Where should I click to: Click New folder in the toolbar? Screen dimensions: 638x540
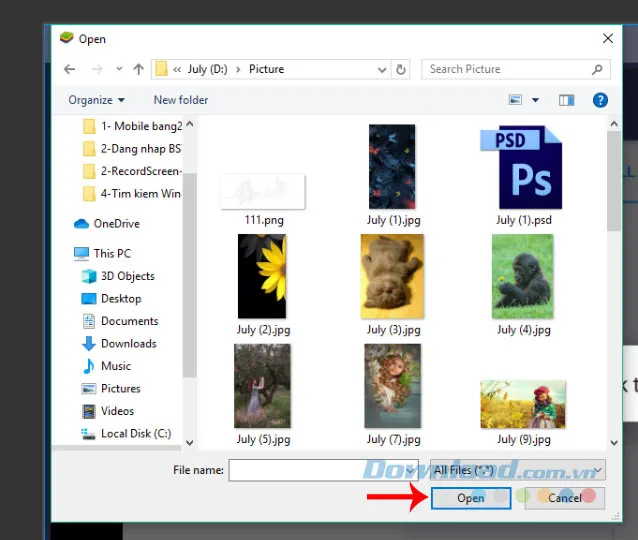point(181,100)
